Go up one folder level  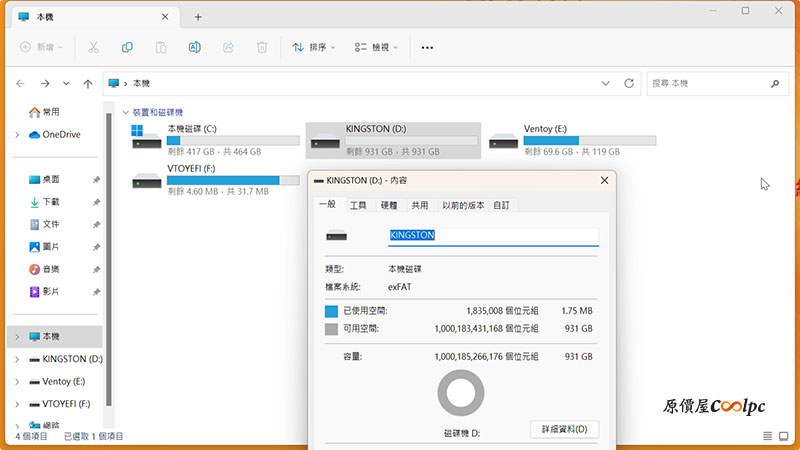tap(88, 84)
